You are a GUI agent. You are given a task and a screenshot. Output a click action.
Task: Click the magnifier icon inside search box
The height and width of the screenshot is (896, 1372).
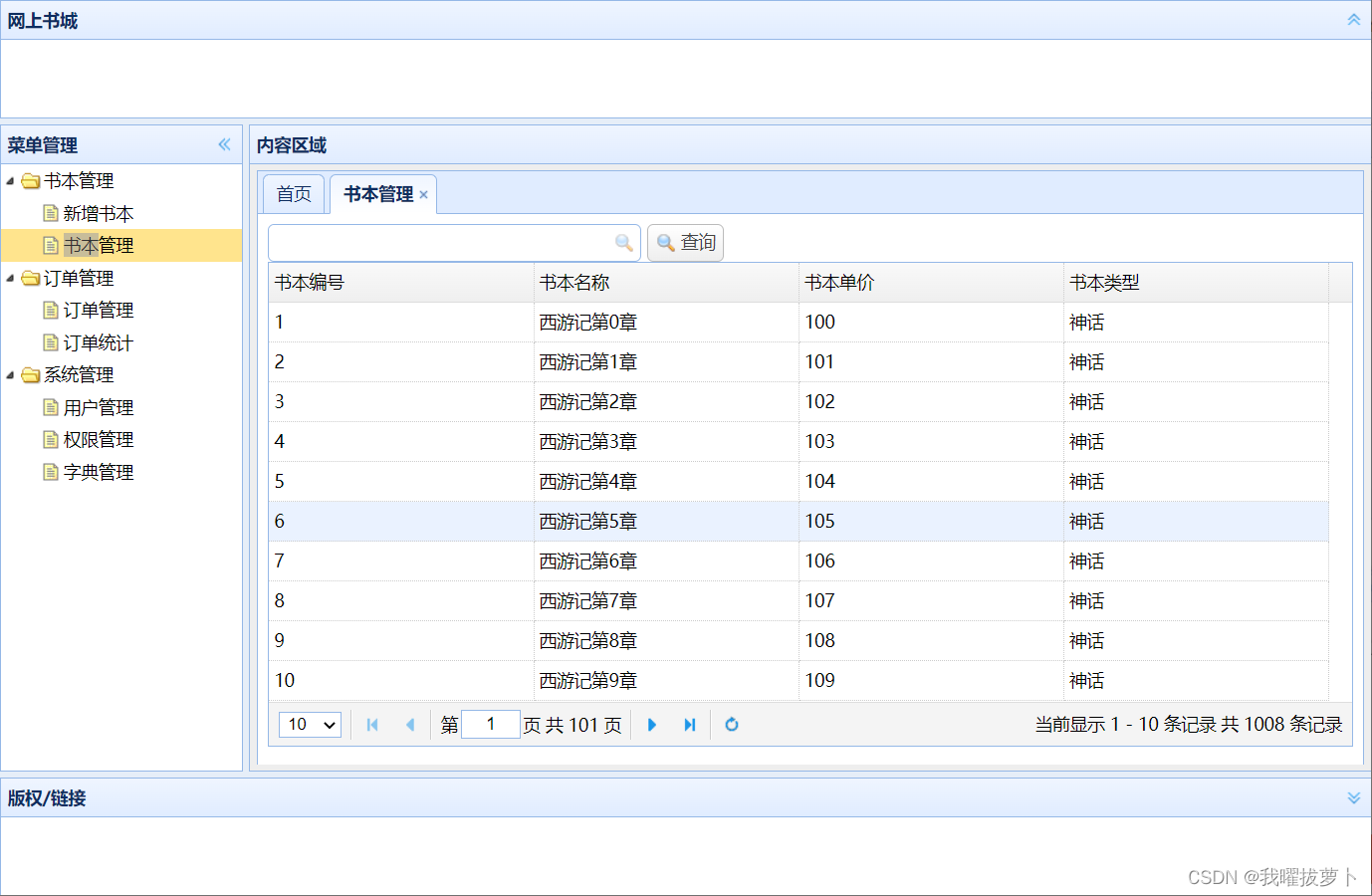[x=624, y=242]
